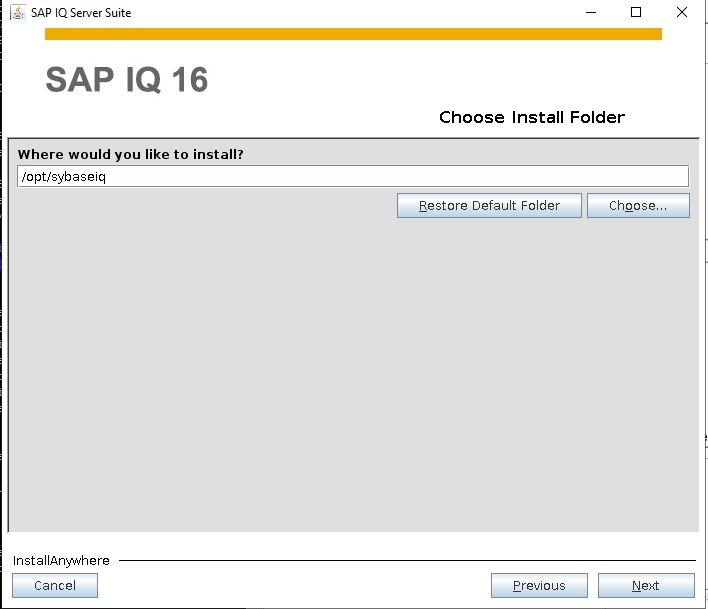The height and width of the screenshot is (609, 708).
Task: Minimize the SAP IQ Server Suite window
Action: 591,13
